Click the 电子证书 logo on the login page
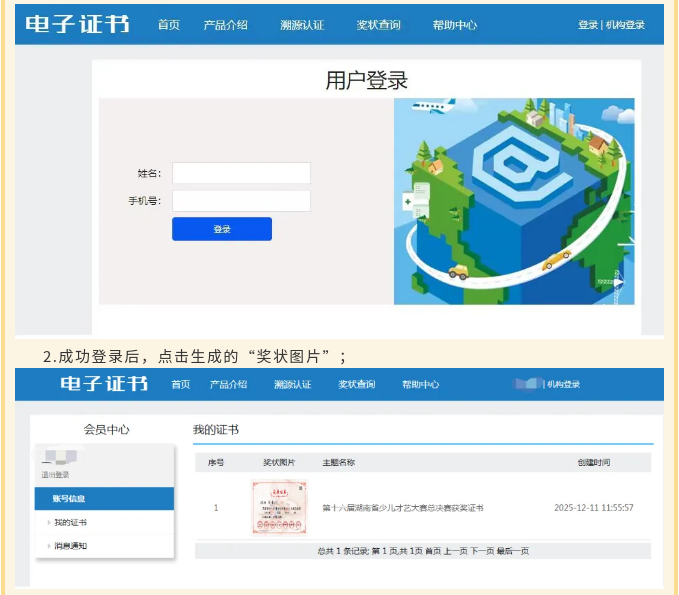679x595 pixels. click(x=77, y=24)
